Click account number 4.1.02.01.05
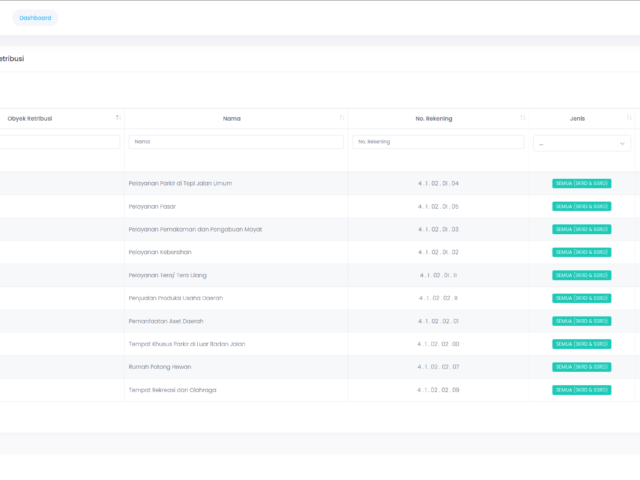The image size is (640, 480). click(438, 207)
